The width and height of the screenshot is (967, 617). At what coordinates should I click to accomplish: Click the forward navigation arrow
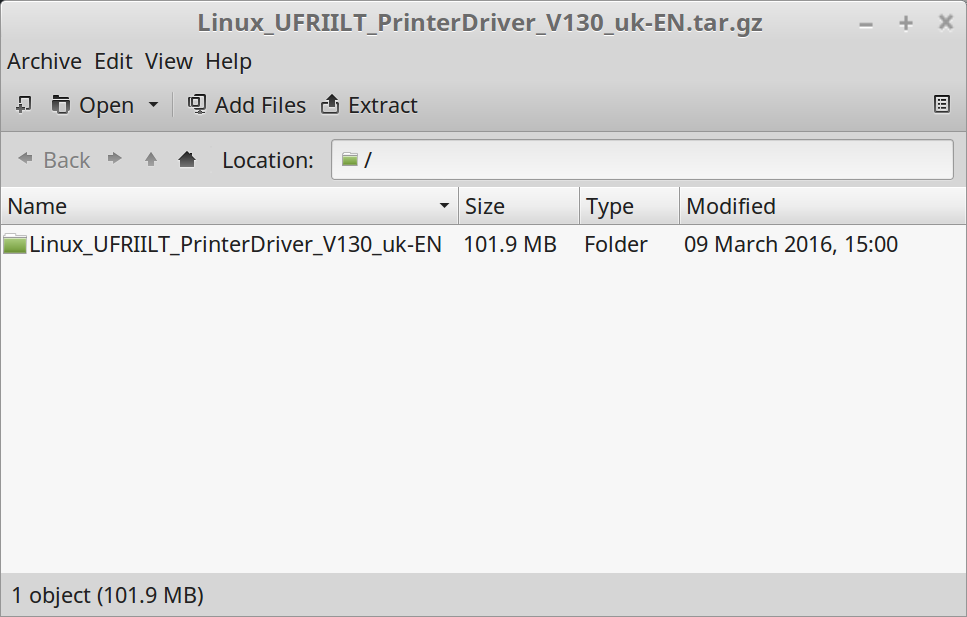115,160
